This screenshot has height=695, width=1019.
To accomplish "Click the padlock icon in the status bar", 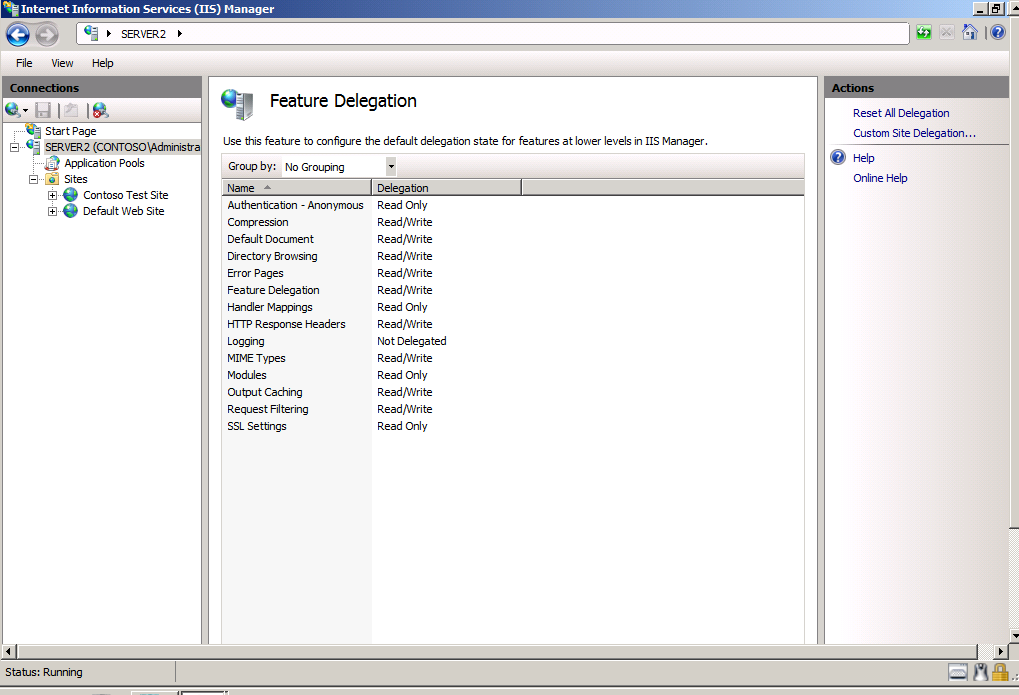I will [1001, 672].
